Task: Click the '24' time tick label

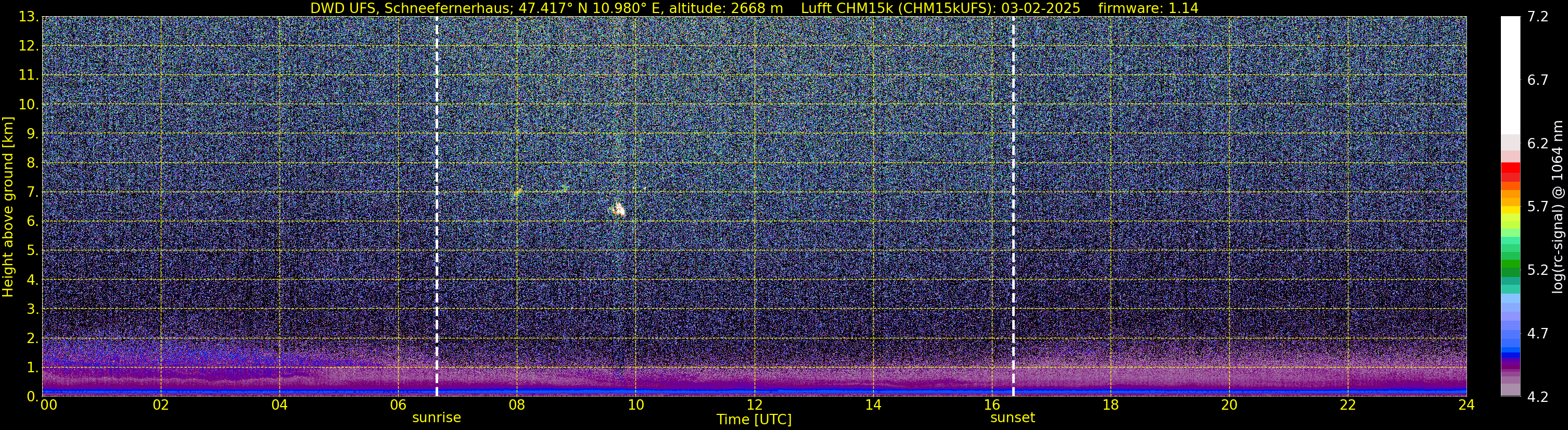Action: (x=1467, y=405)
